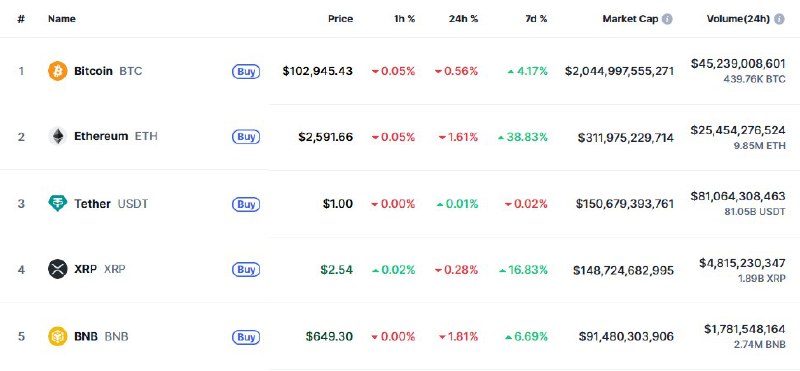Sort by the 24h % column header

click(x=463, y=19)
